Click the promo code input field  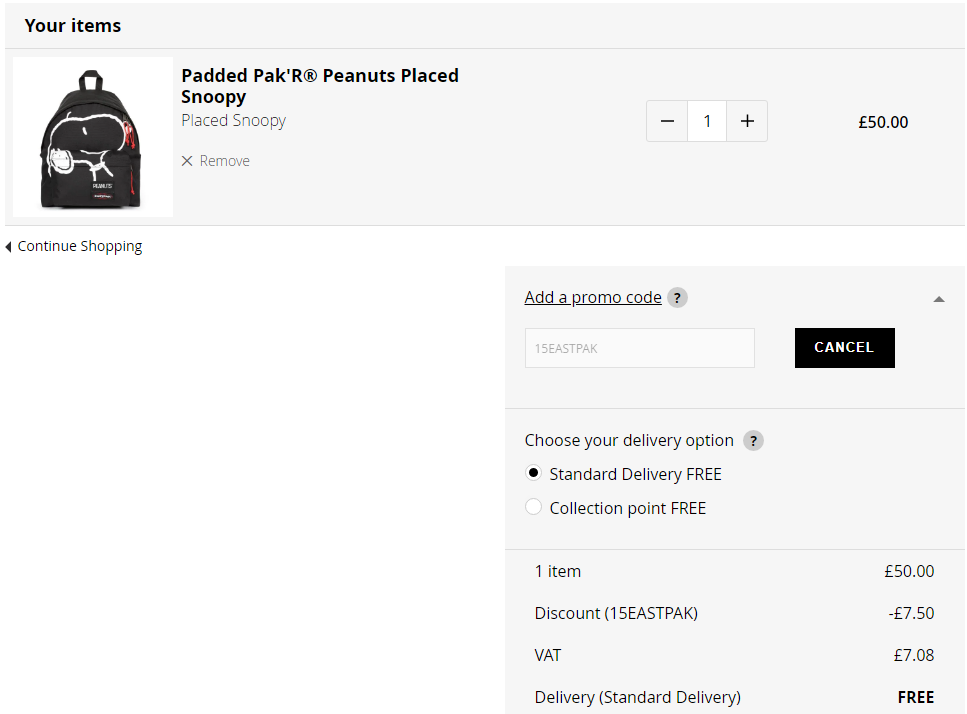[x=640, y=348]
